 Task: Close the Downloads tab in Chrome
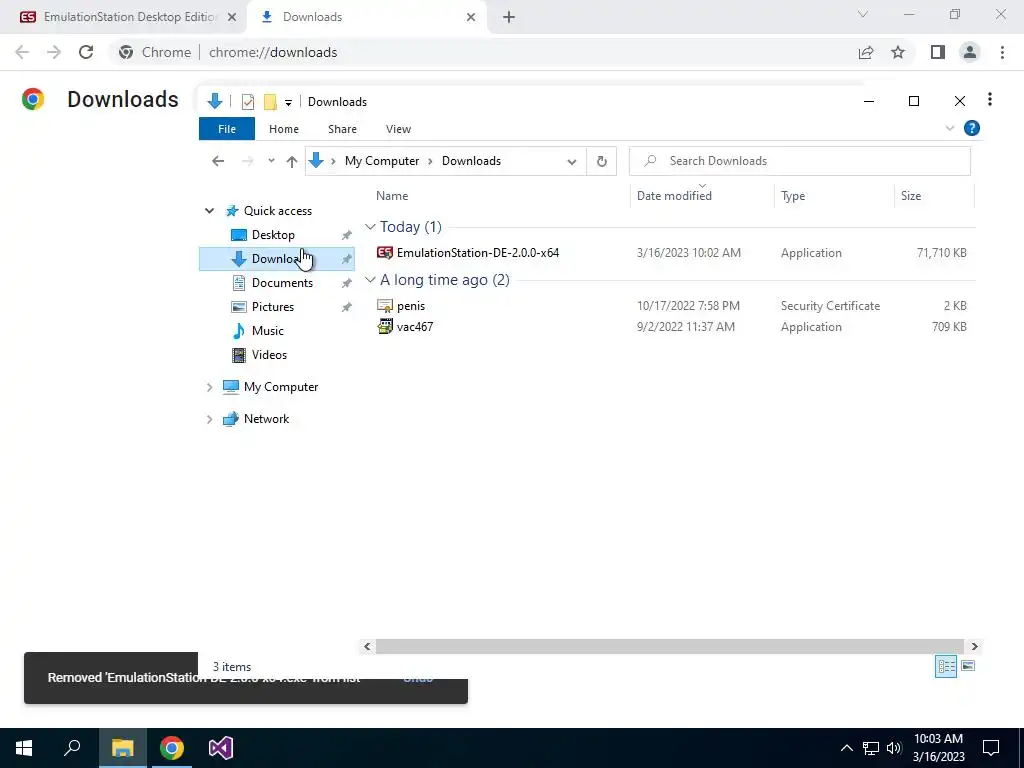click(x=471, y=17)
